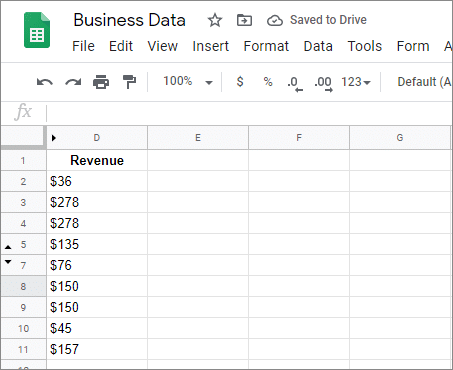This screenshot has height=370, width=453.
Task: Select the cell with $135
Action: tap(97, 244)
